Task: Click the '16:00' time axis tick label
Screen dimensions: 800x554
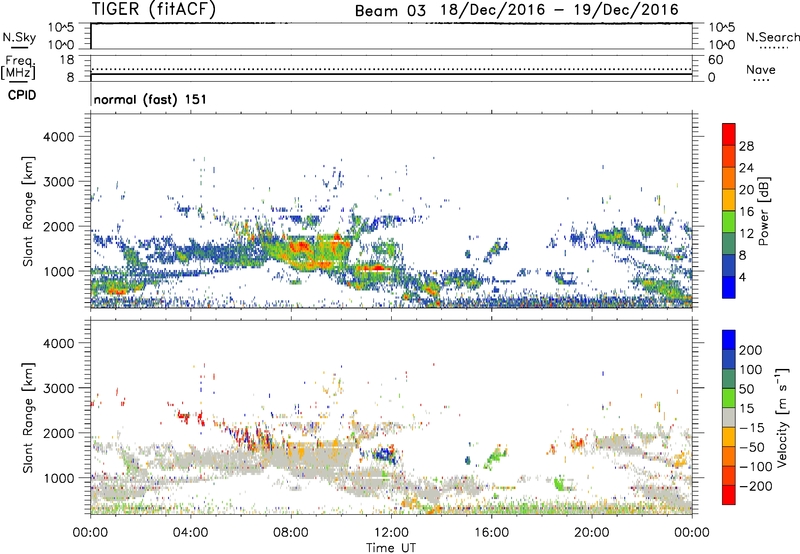Action: 491,533
